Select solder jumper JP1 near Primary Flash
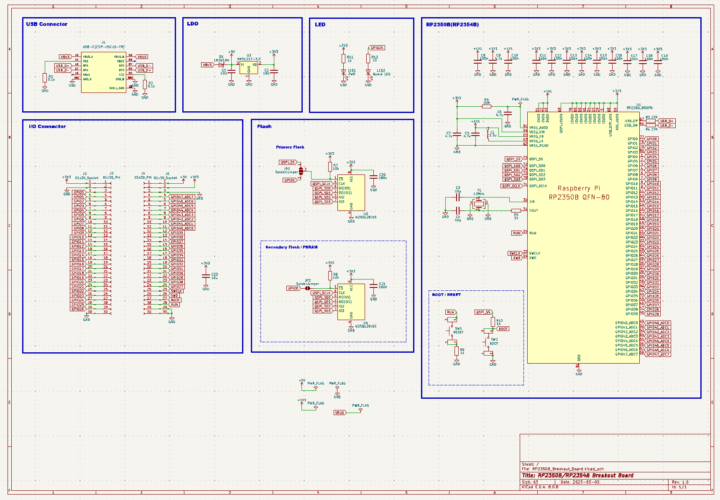The image size is (720, 500). click(x=300, y=171)
